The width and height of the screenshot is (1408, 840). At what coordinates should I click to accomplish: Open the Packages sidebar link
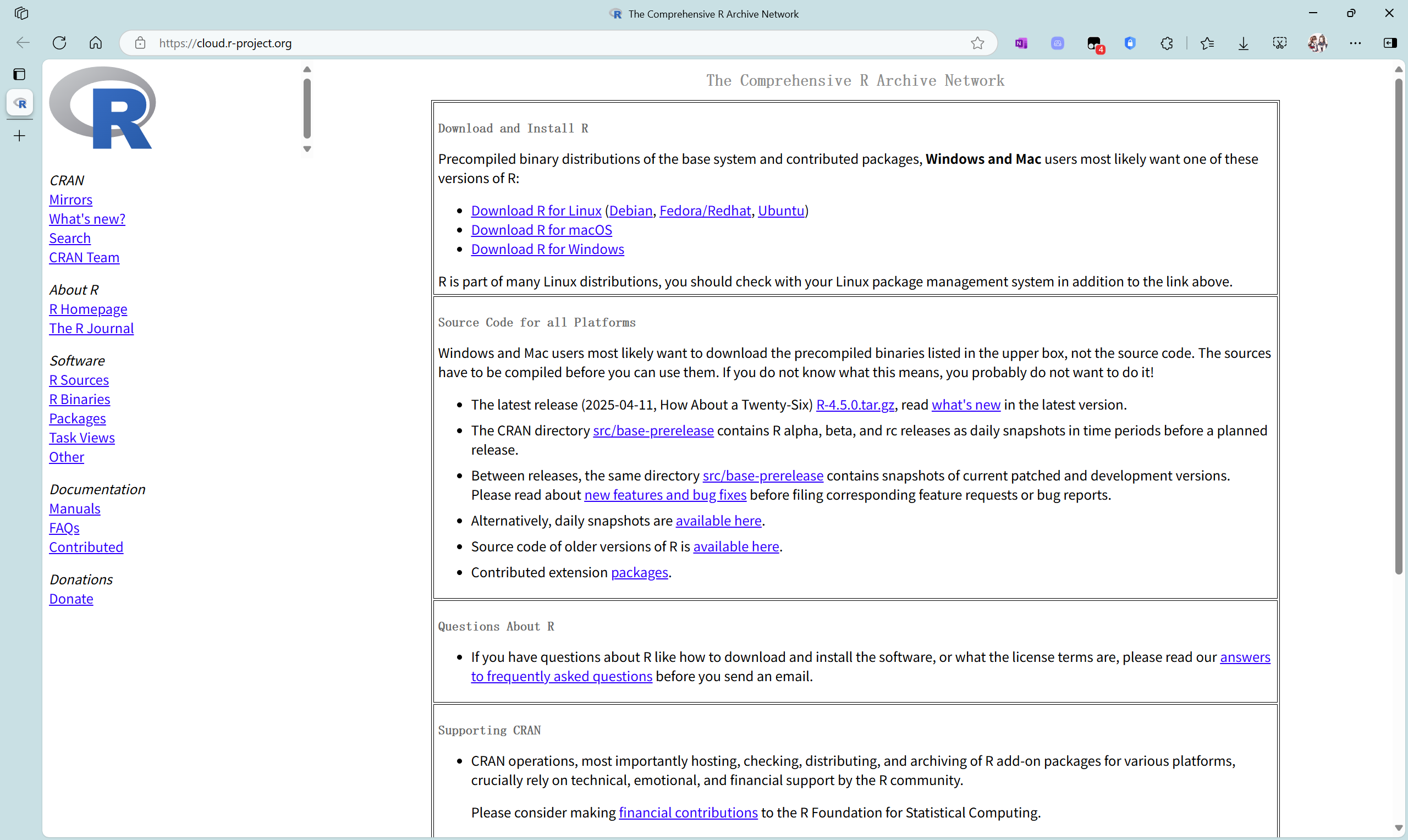point(78,418)
